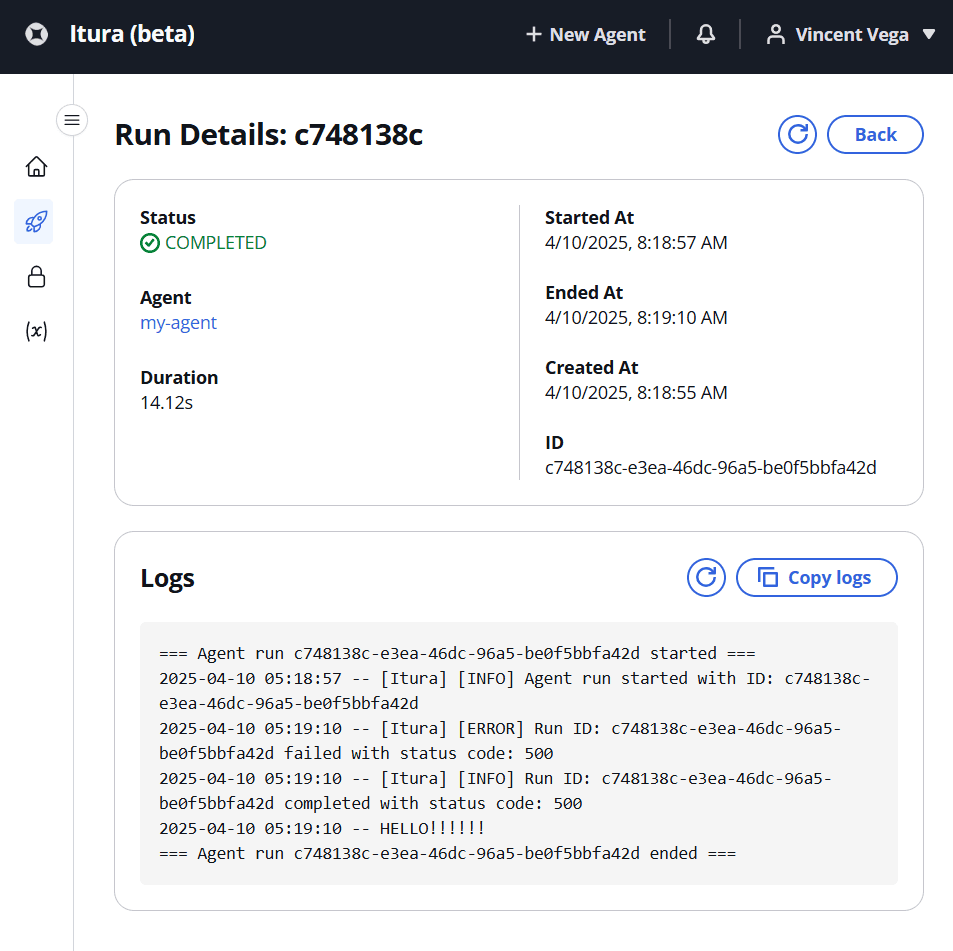Select the COMPLETED status text
The image size is (953, 951).
pyautogui.click(x=216, y=243)
